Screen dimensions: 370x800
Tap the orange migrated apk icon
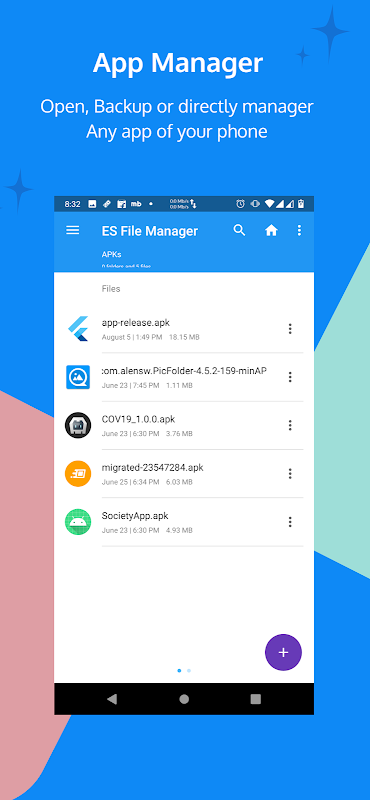coord(78,473)
